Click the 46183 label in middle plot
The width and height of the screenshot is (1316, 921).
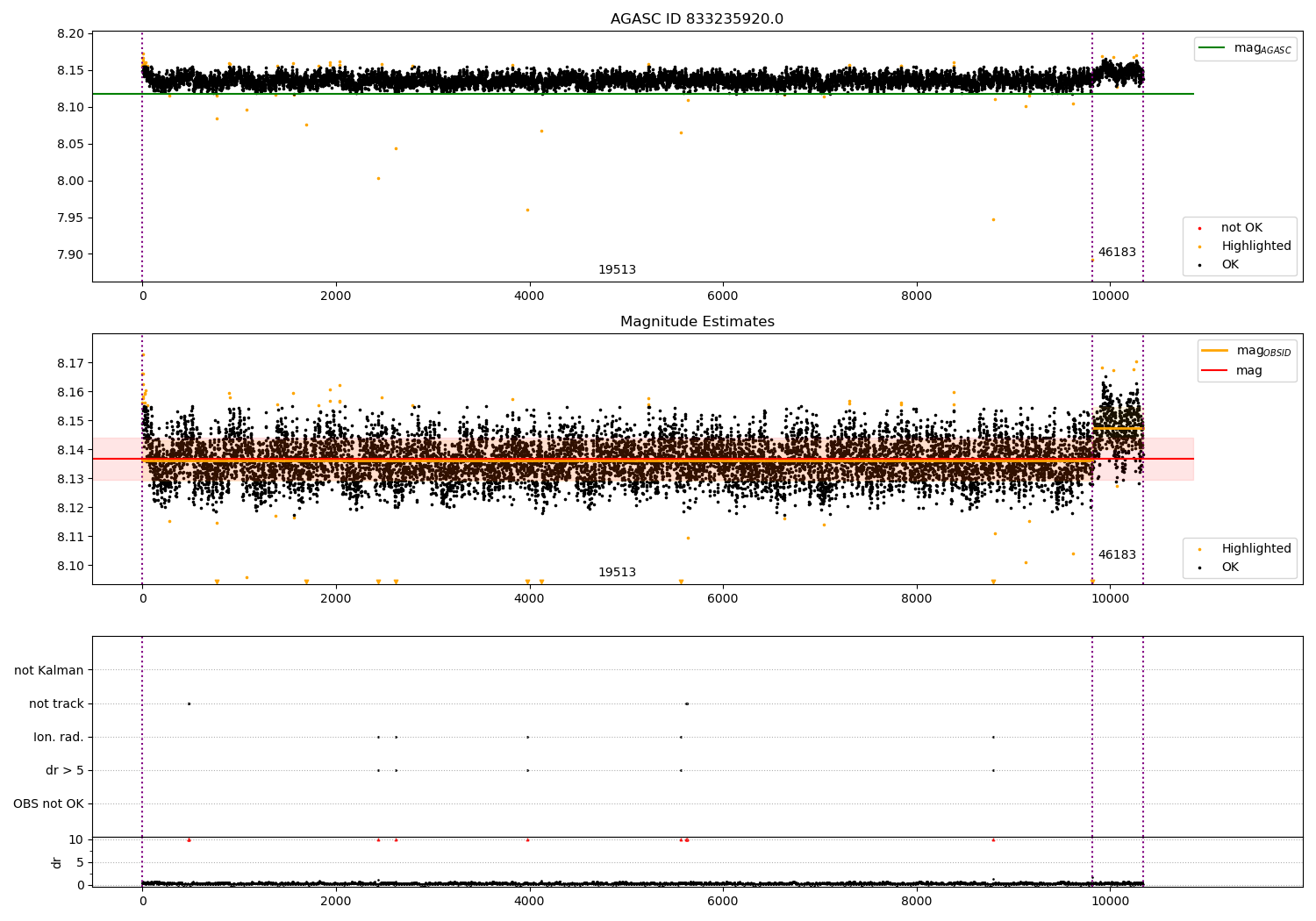tap(1117, 555)
